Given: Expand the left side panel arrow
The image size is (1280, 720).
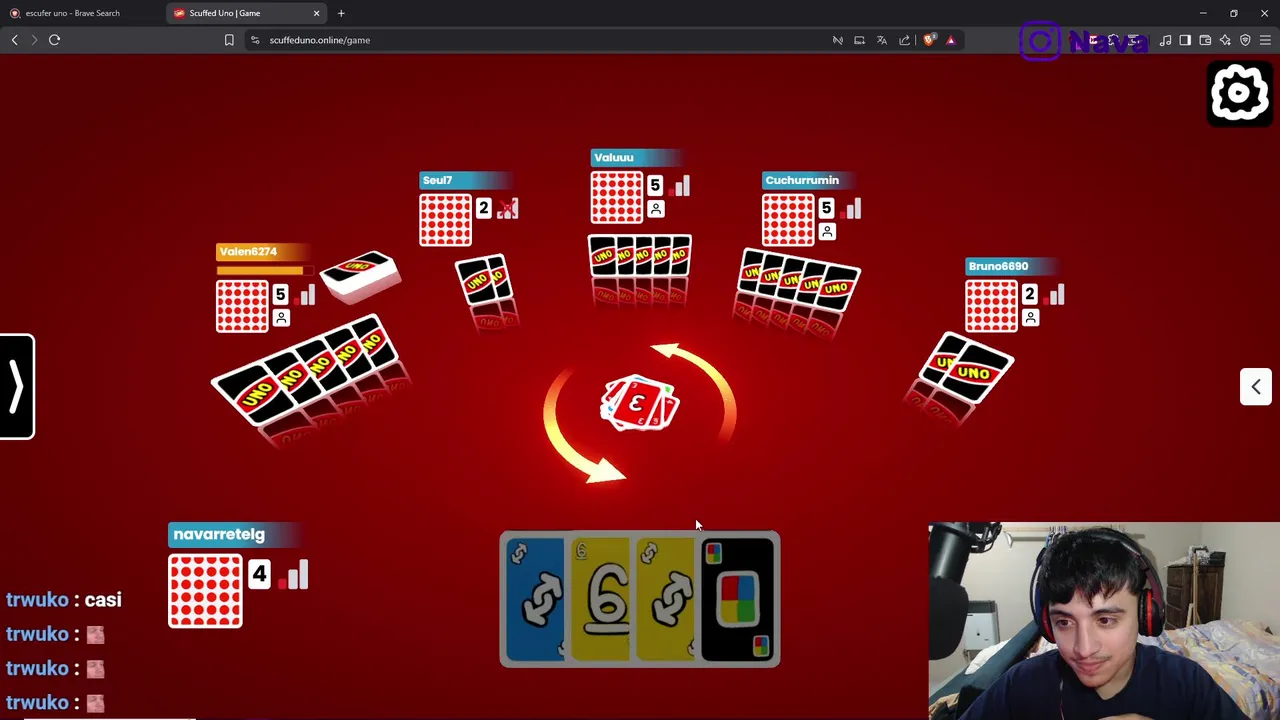Looking at the screenshot, I should pos(17,387).
